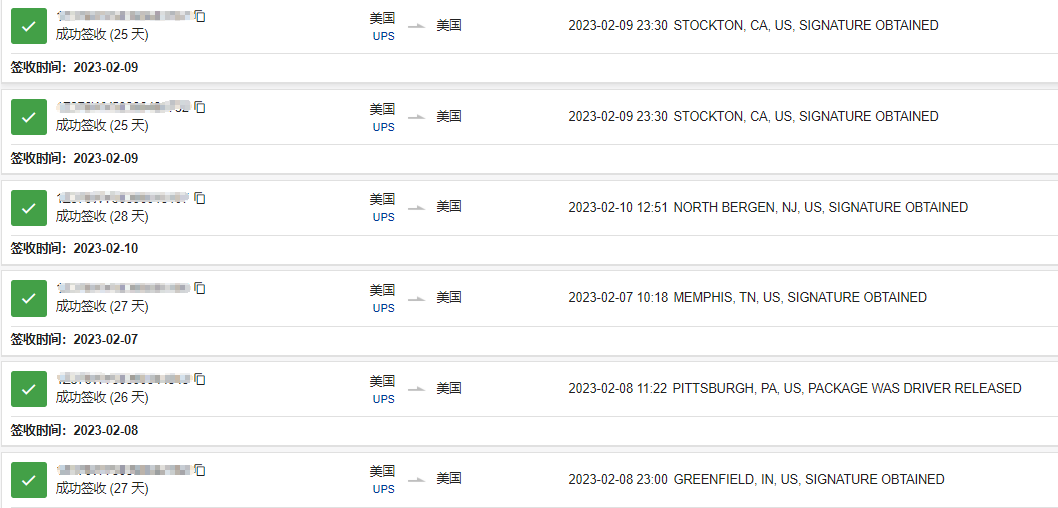1058x508 pixels.
Task: Click copy icon in second Stockton row
Action: pos(200,107)
